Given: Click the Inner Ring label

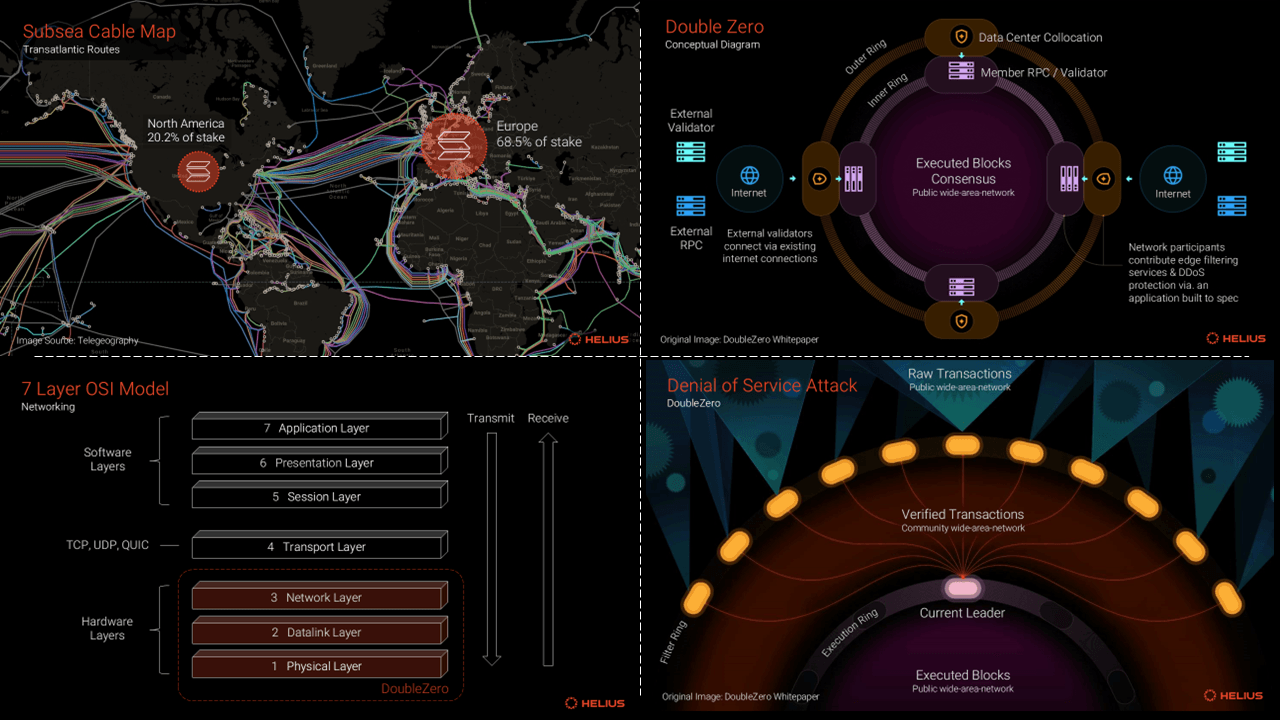Looking at the screenshot, I should coord(886,89).
